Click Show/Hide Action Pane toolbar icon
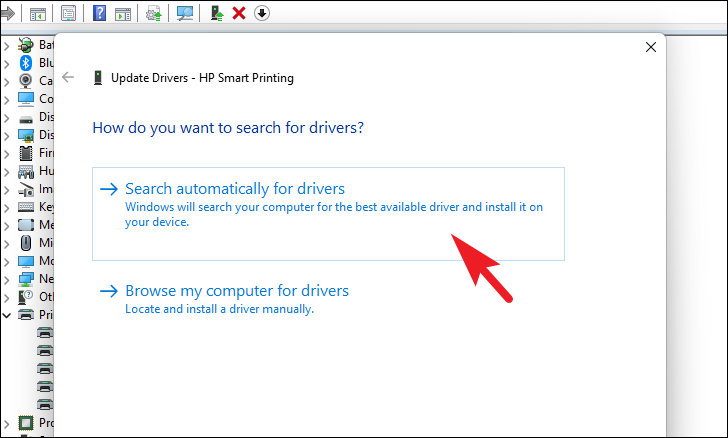This screenshot has width=728, height=438. pos(123,13)
